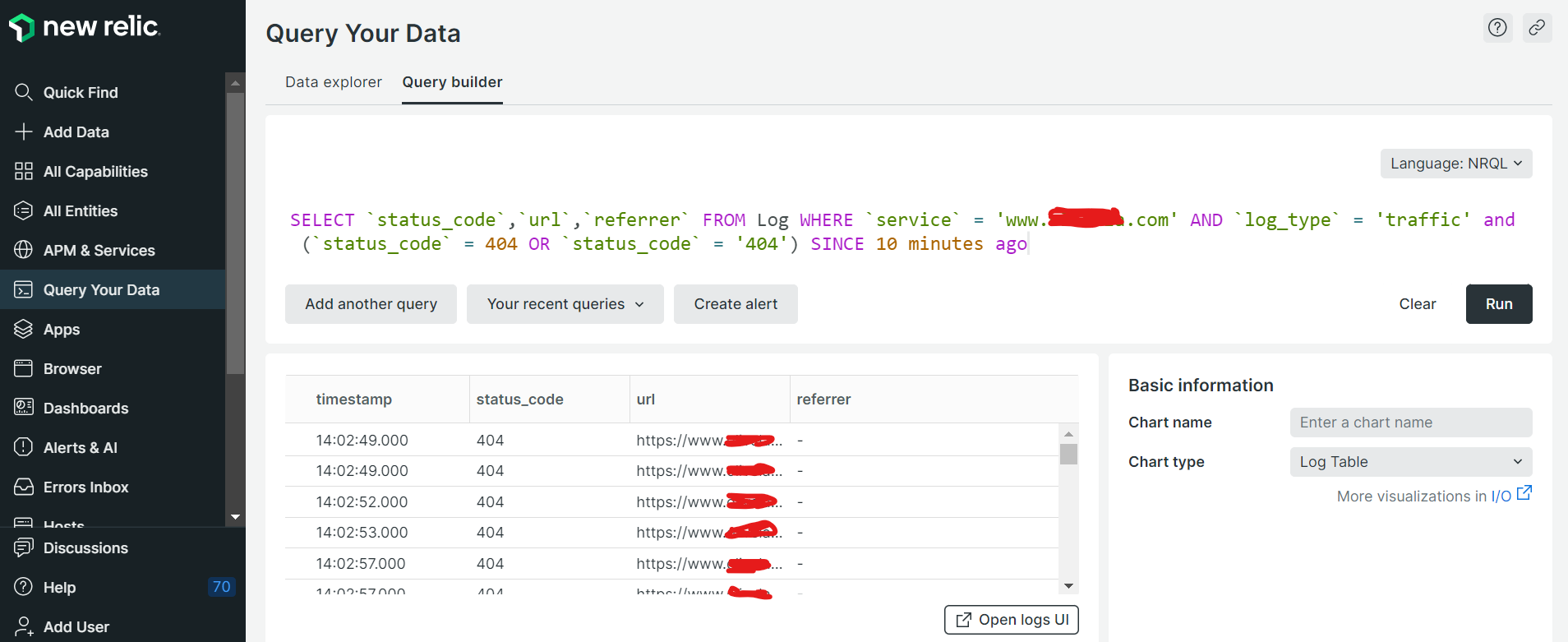Click the help question mark icon at top right

point(1497,28)
